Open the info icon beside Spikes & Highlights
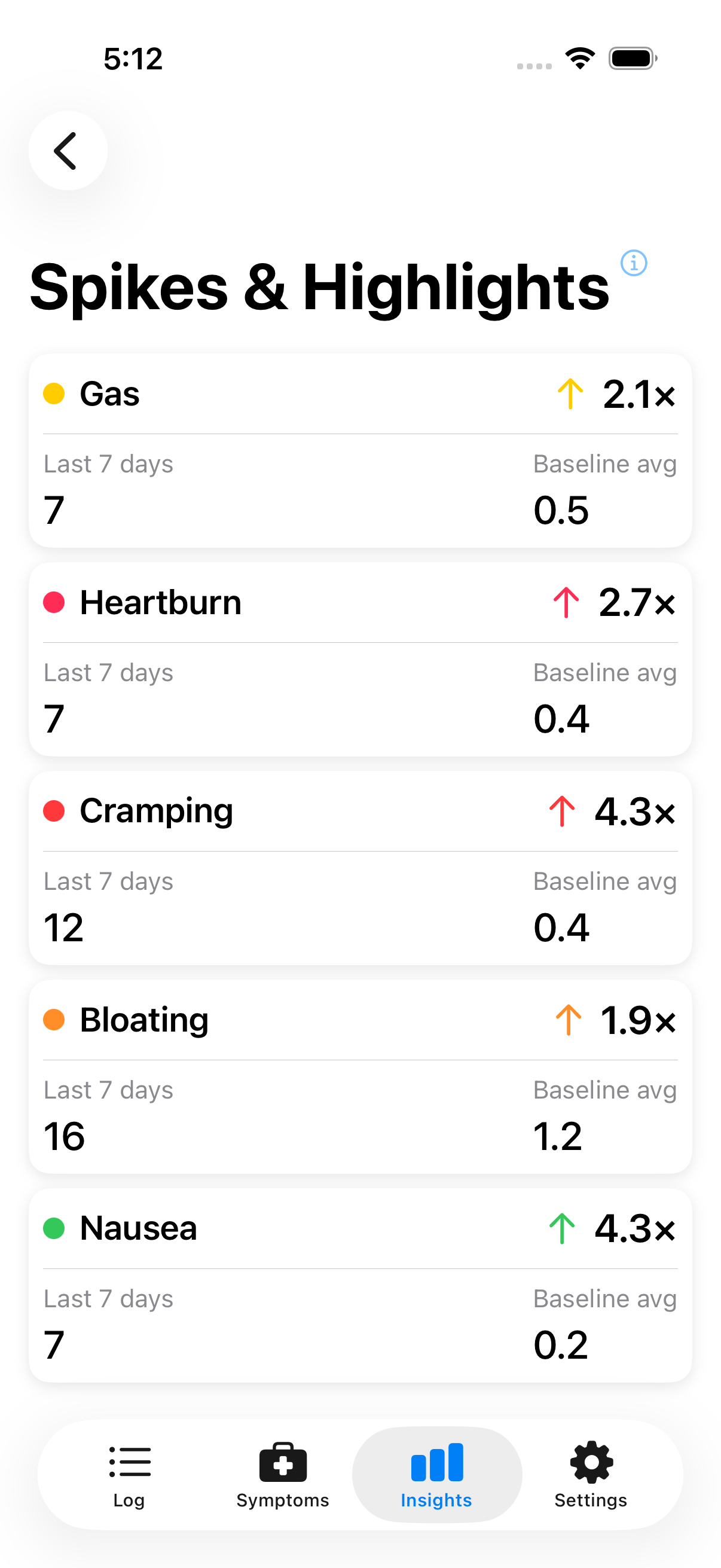 point(633,263)
